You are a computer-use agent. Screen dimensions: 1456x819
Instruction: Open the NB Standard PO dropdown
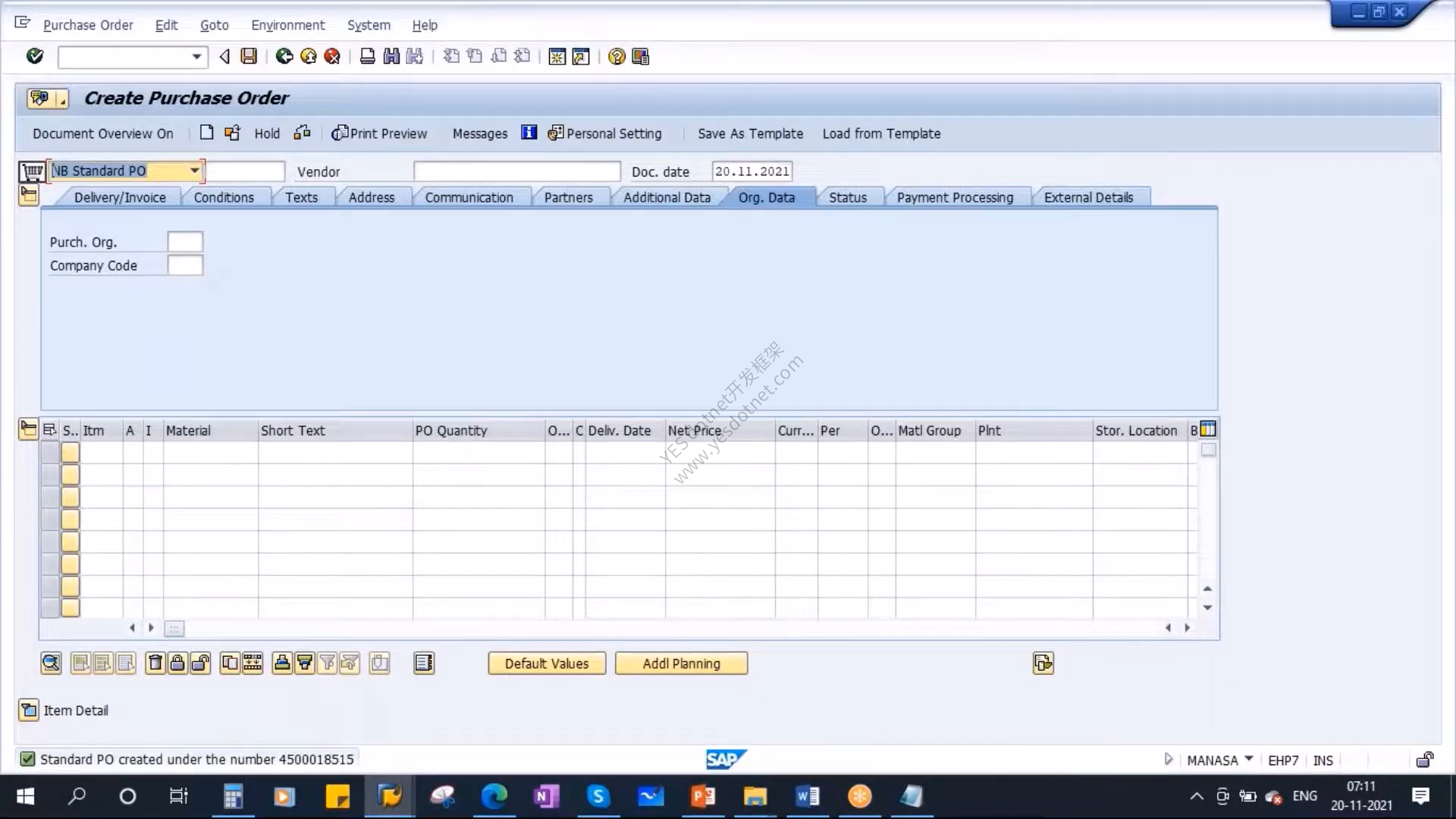coord(195,171)
